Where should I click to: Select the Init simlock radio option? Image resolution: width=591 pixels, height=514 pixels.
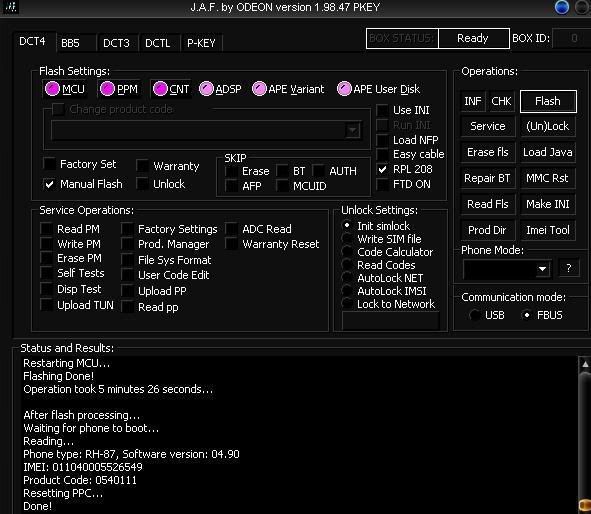click(347, 225)
